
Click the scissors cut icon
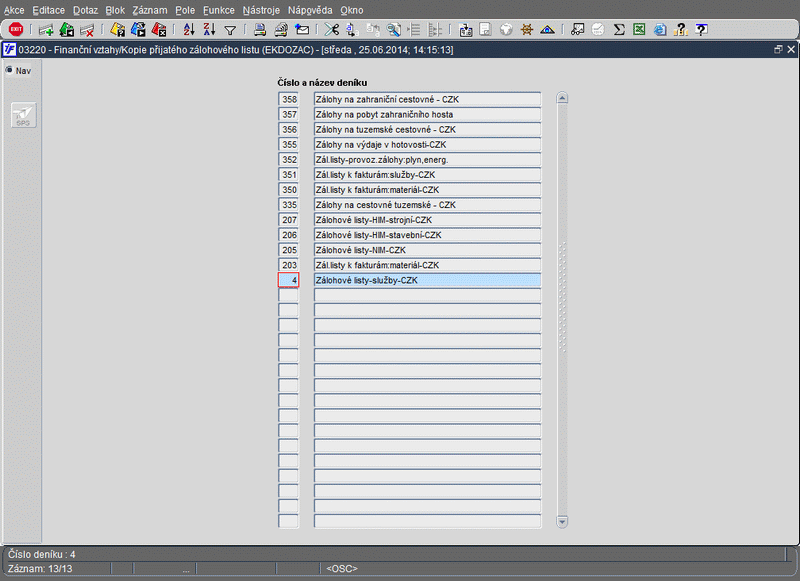pyautogui.click(x=331, y=30)
